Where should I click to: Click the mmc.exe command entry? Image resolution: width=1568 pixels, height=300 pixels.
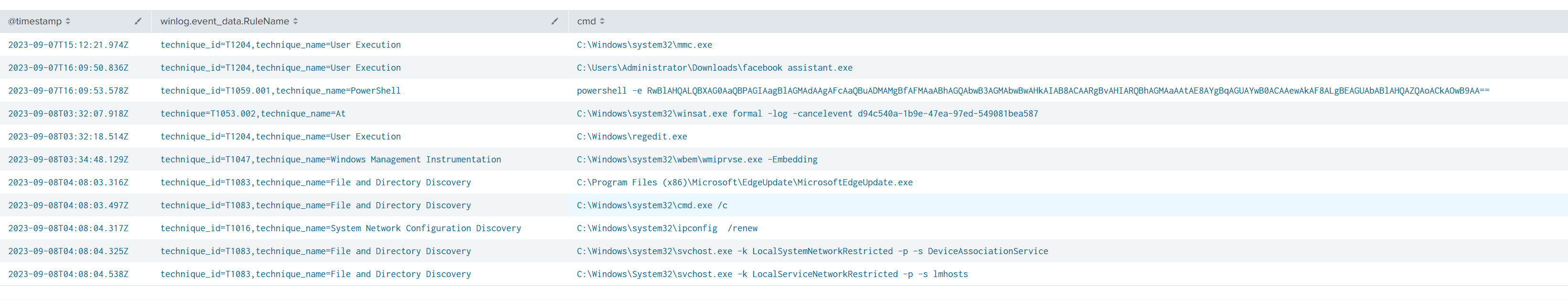tap(644, 45)
